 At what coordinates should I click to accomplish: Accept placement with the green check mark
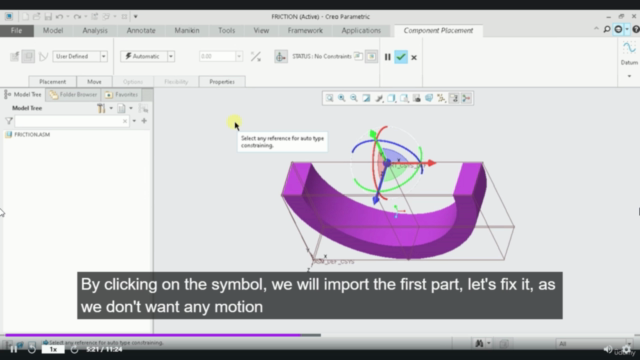point(401,57)
